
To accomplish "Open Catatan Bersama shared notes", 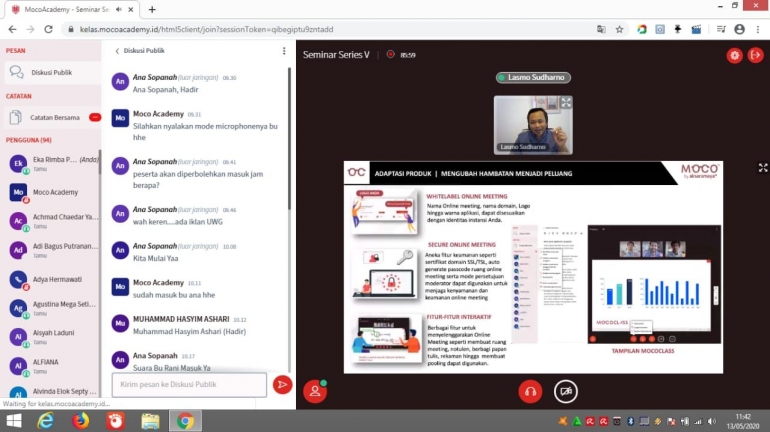I will [52, 117].
